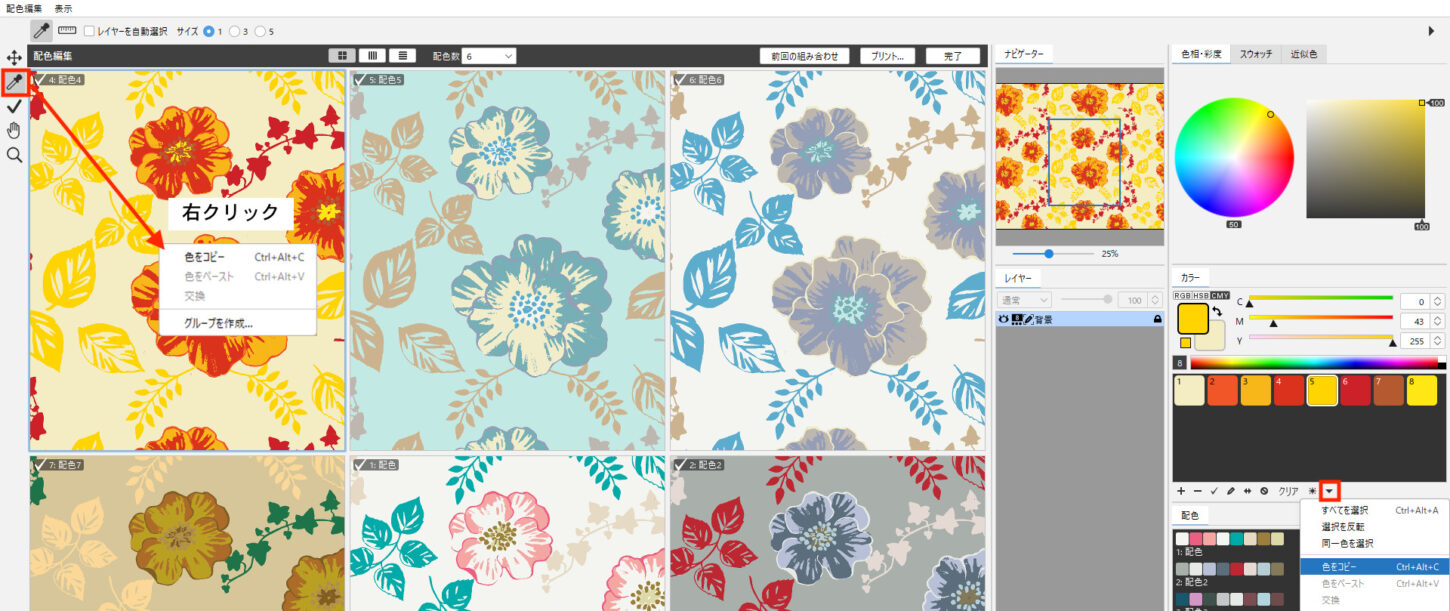Click the navigator preview thumbnail

click(x=1080, y=157)
